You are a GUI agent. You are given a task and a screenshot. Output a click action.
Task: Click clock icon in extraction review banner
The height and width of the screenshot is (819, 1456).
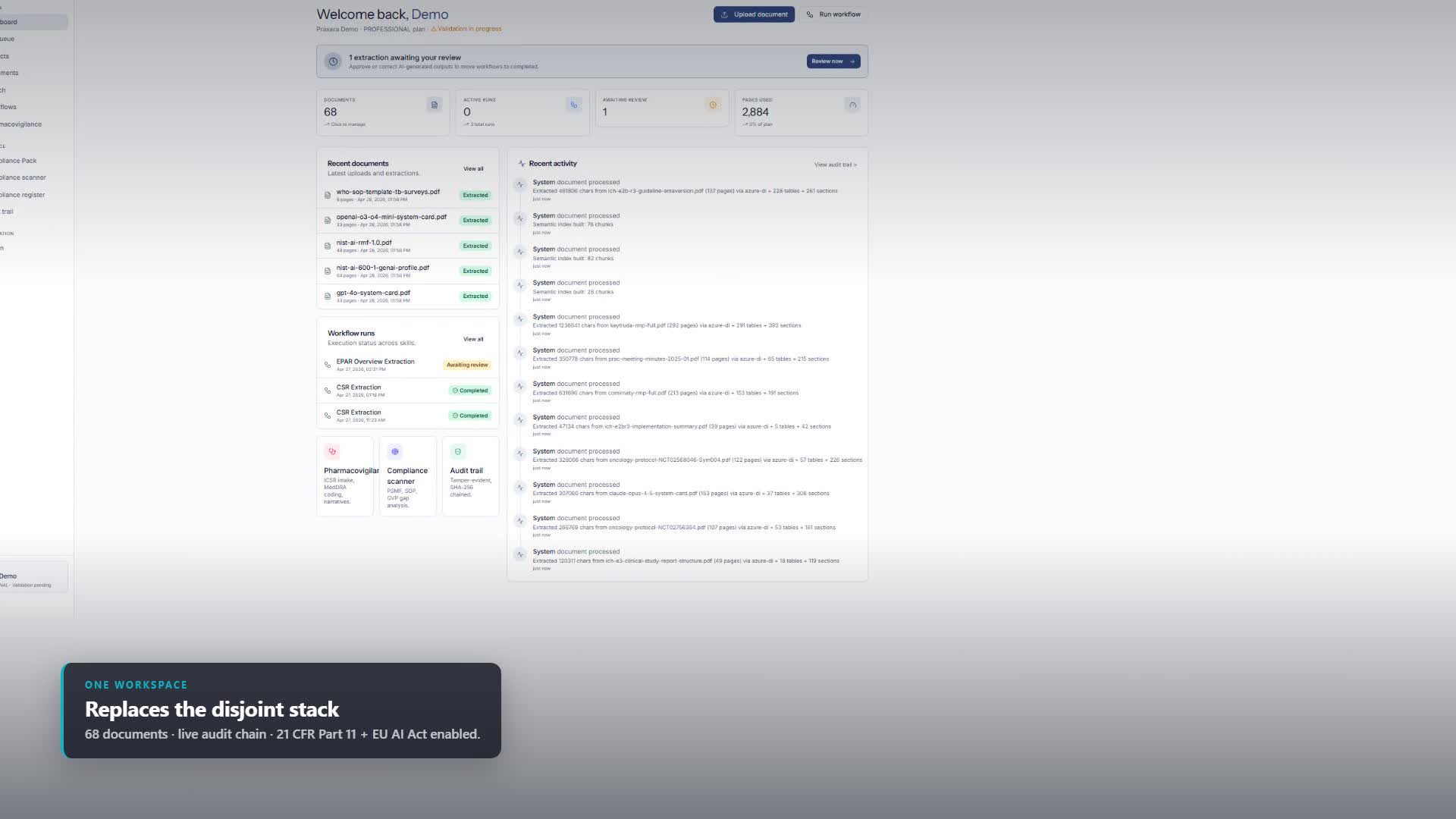tap(333, 61)
